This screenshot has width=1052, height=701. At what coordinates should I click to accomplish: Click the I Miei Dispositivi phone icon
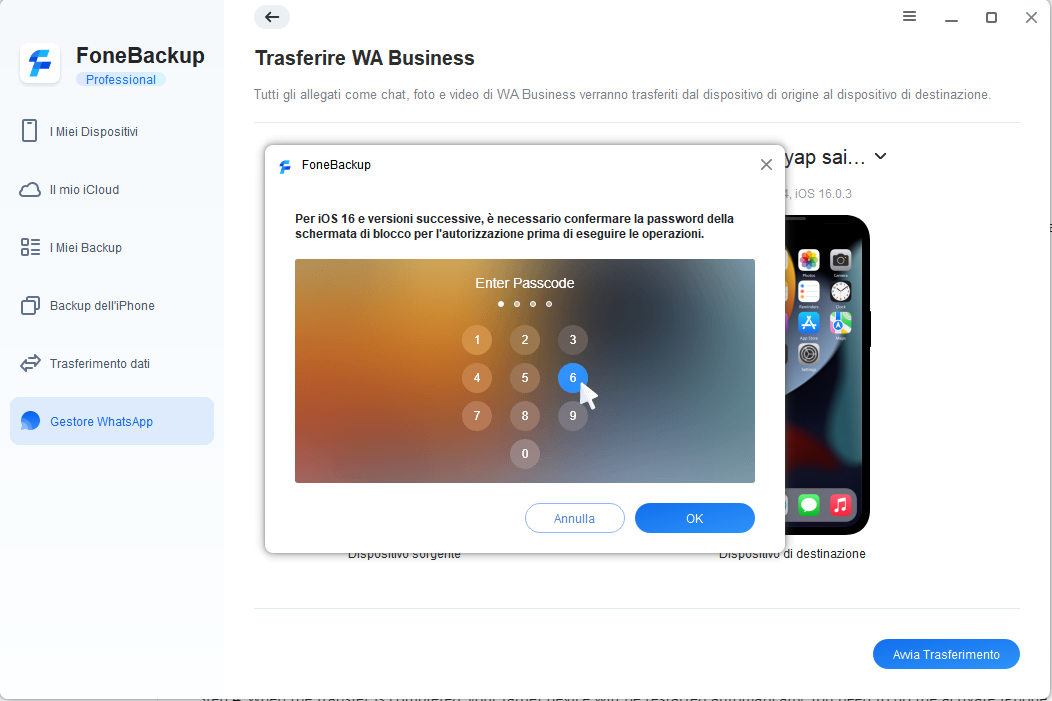(30, 131)
